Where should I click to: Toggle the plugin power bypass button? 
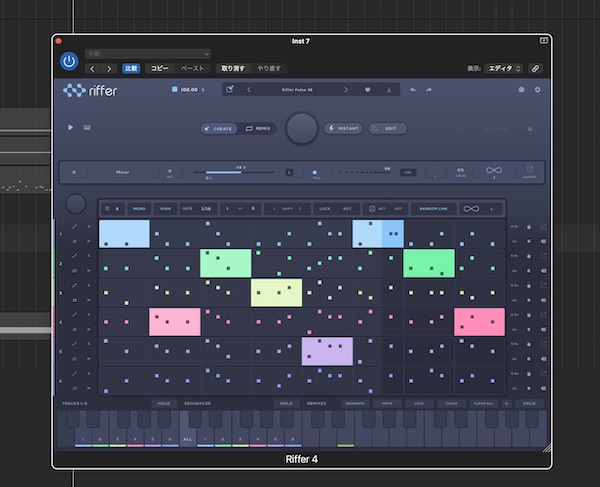point(69,61)
